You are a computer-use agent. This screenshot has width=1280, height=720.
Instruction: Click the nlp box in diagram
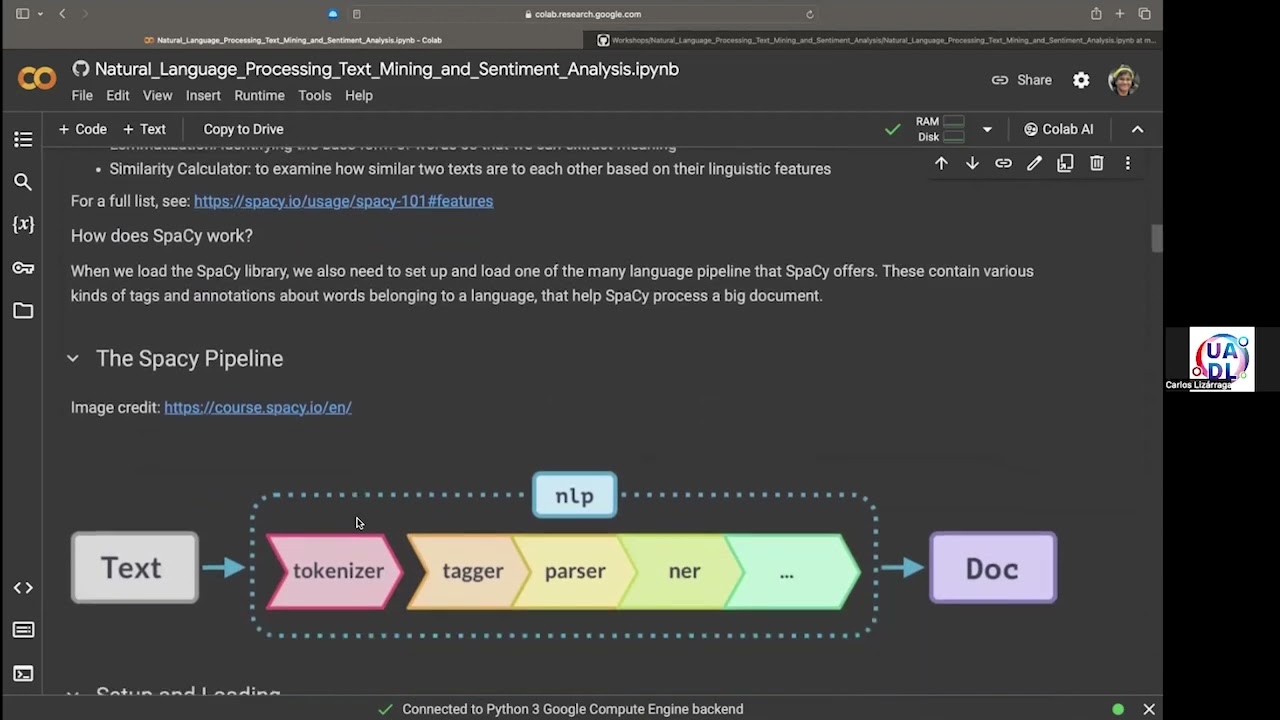coord(575,495)
